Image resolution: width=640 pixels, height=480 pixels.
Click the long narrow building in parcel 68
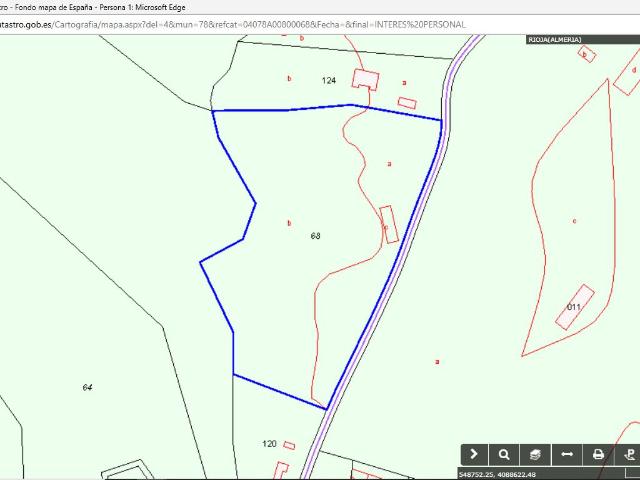coord(389,224)
